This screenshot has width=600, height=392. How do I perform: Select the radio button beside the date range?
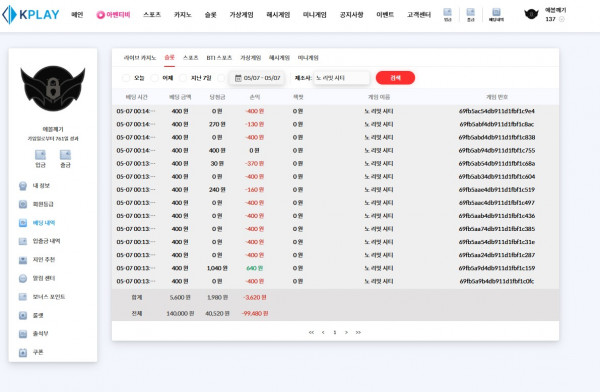(221, 78)
